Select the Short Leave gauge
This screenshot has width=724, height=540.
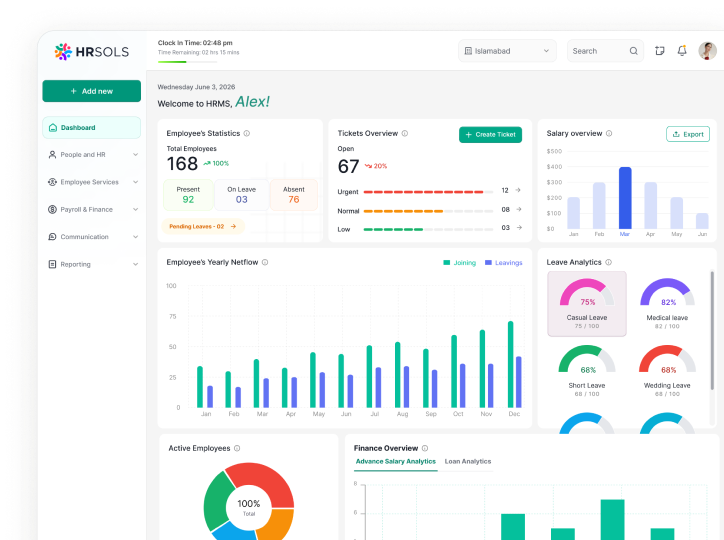coord(587,371)
